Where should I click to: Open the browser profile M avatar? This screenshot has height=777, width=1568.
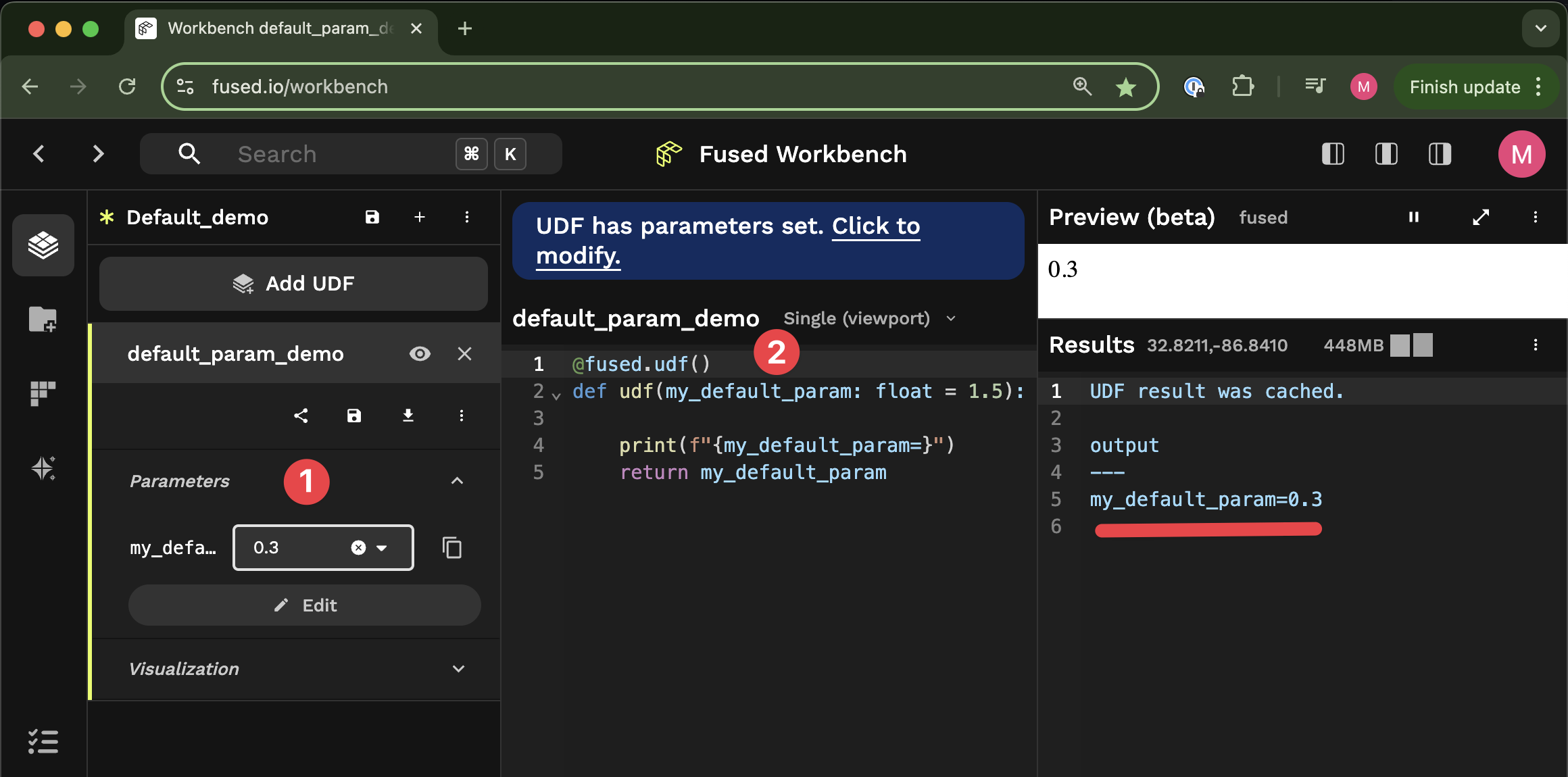(x=1363, y=86)
